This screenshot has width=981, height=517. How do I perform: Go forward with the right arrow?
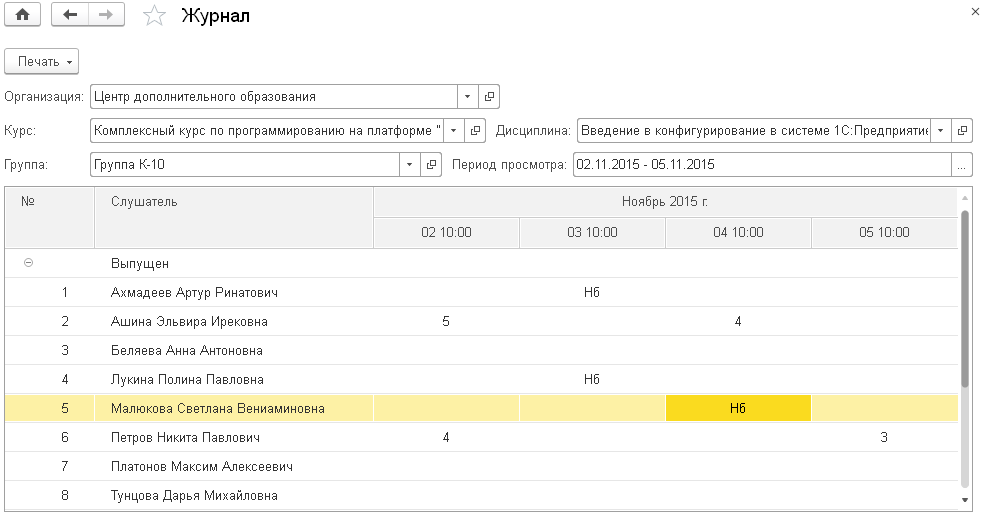(106, 15)
